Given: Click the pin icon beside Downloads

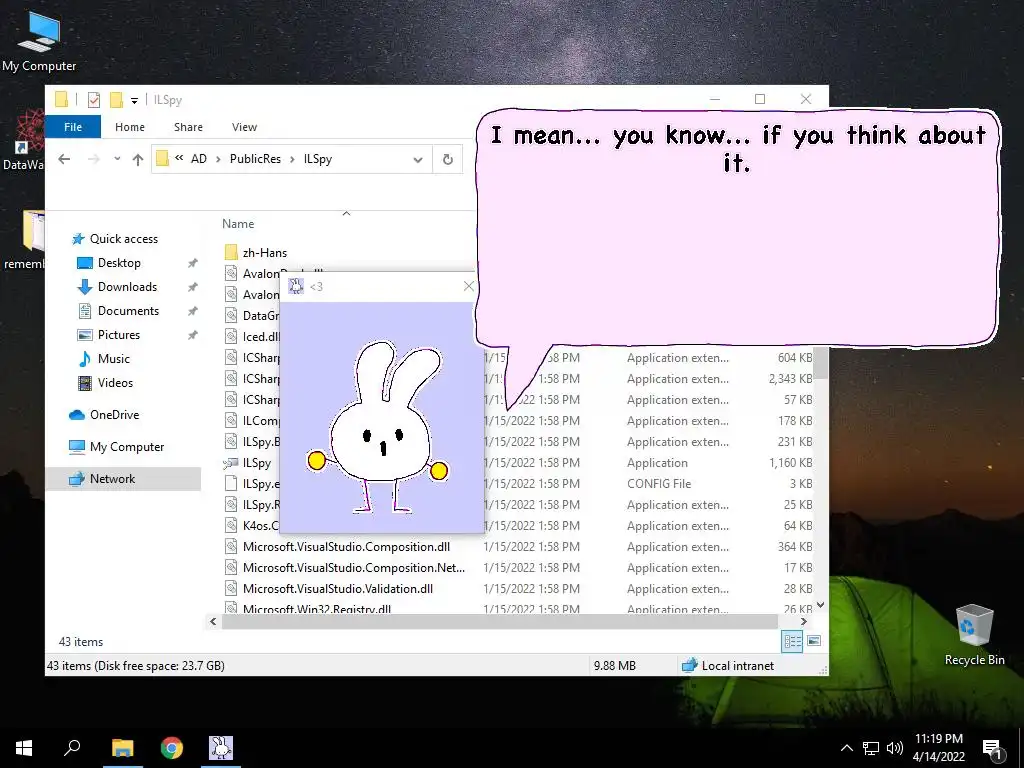Looking at the screenshot, I should coord(193,287).
